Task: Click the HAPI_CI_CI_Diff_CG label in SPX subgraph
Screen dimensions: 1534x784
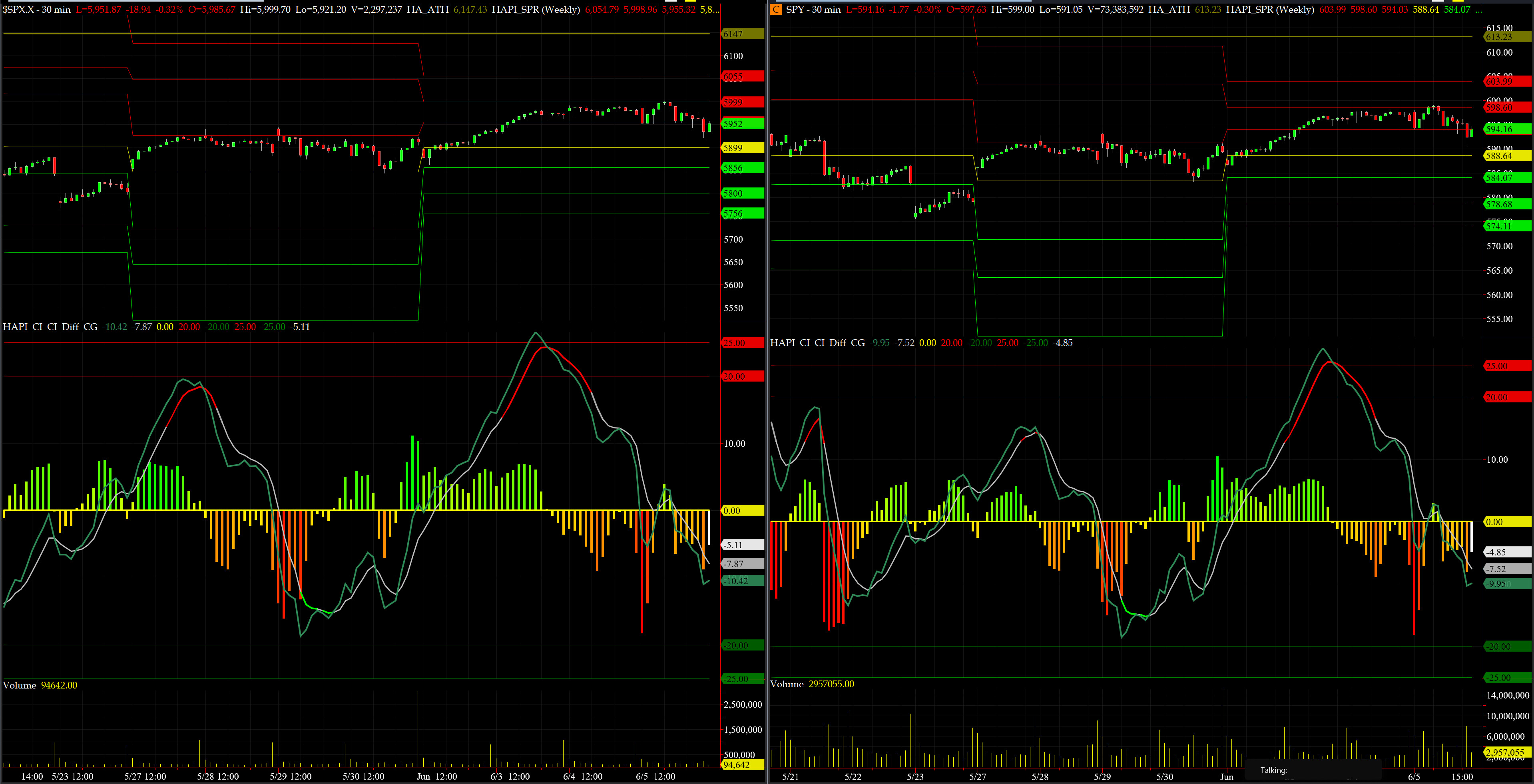Action: coord(50,327)
